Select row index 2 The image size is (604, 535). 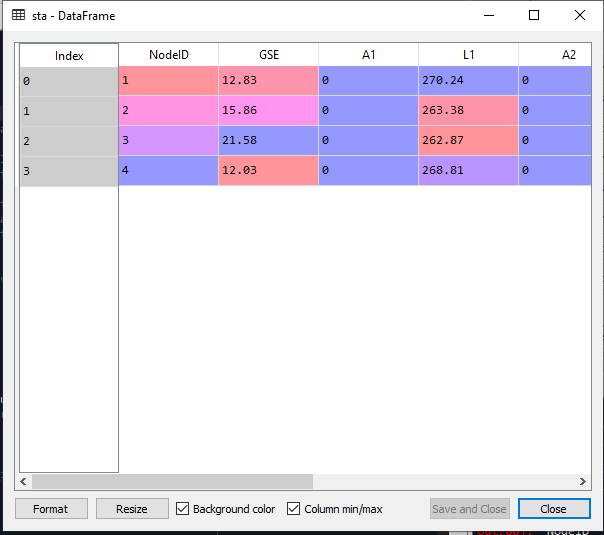(69, 141)
